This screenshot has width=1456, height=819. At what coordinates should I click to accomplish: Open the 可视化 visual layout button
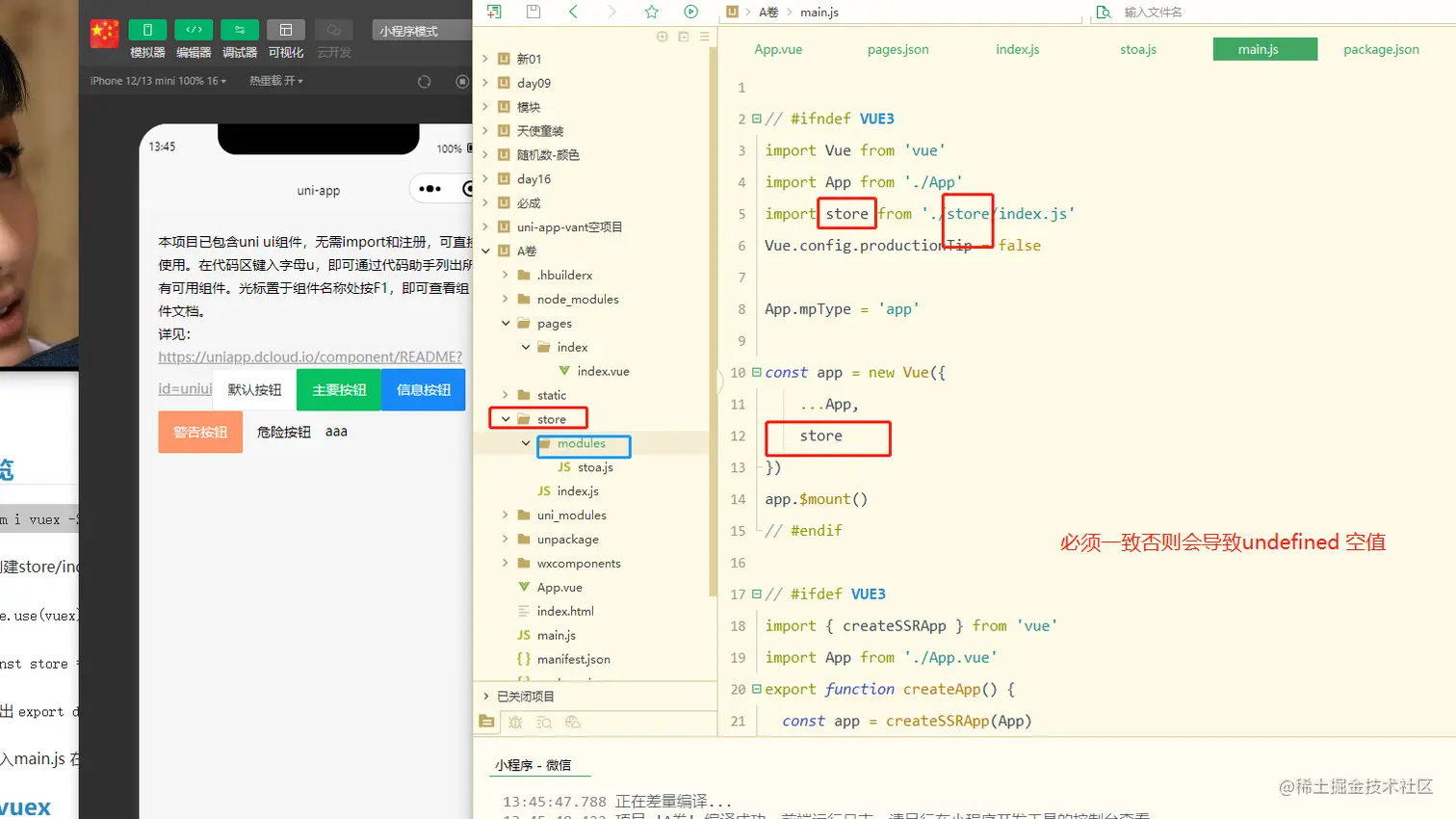tap(286, 31)
